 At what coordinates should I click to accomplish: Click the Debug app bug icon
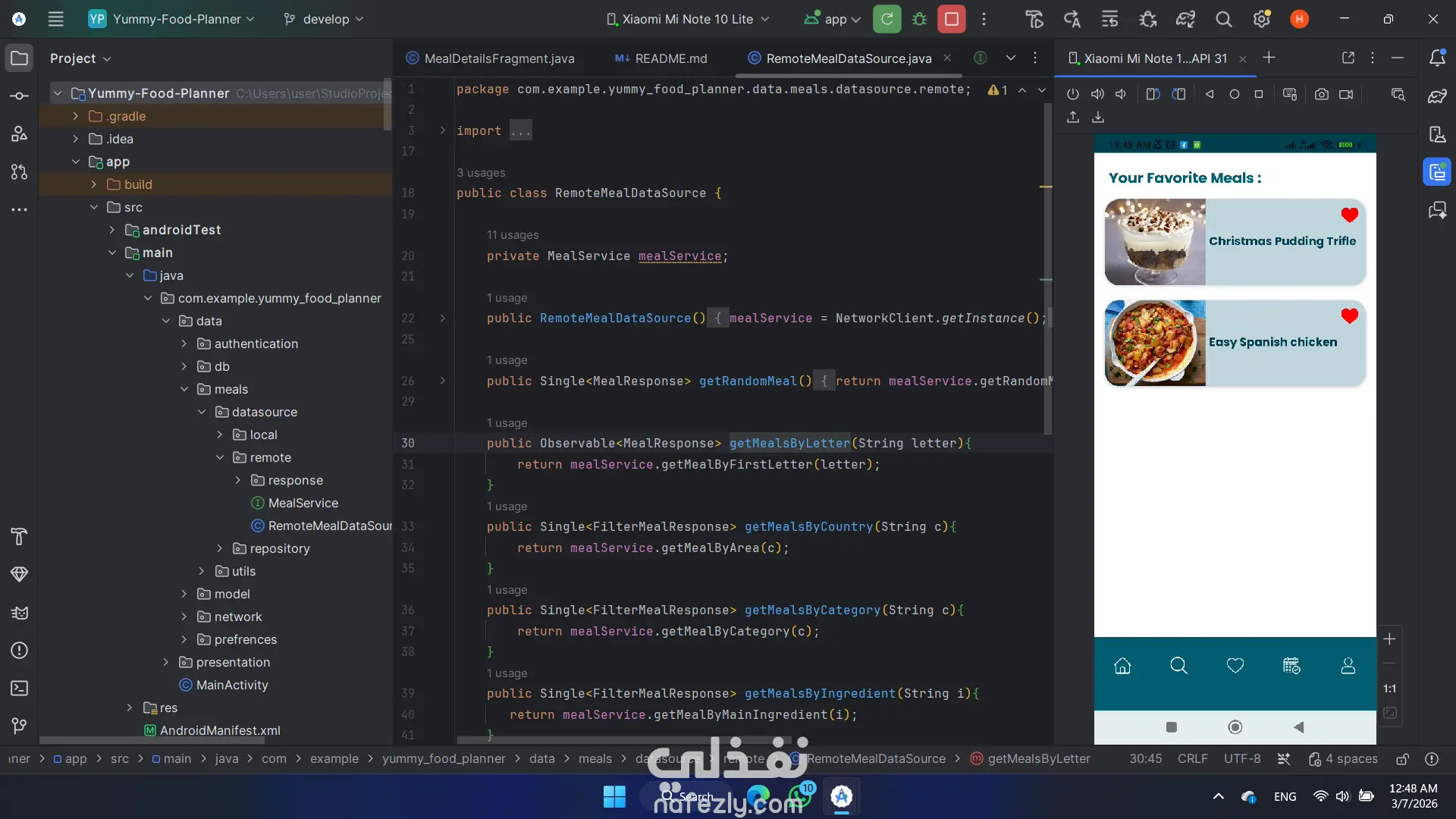[919, 19]
